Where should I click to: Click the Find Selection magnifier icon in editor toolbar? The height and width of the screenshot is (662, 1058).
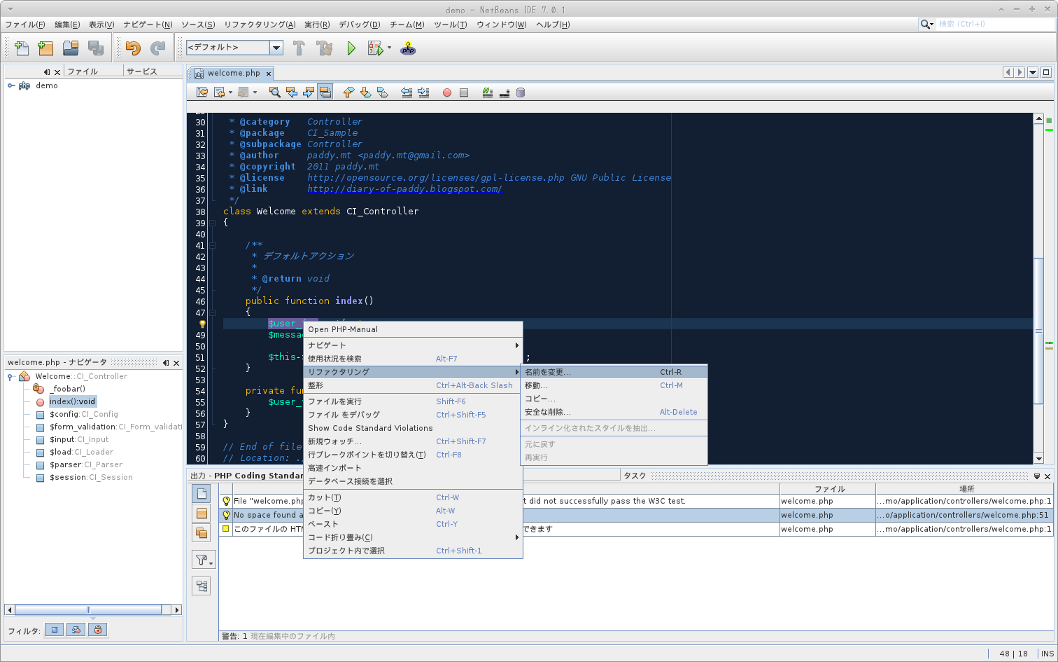click(x=275, y=92)
